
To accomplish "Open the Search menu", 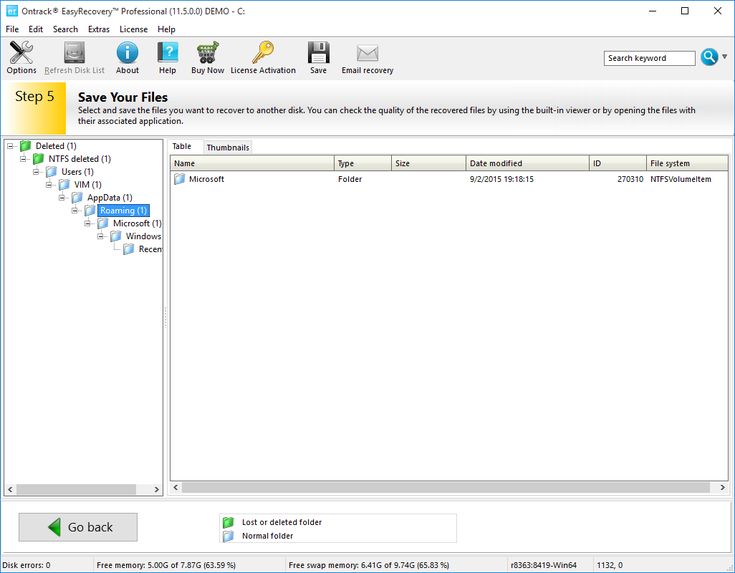I will click(65, 29).
